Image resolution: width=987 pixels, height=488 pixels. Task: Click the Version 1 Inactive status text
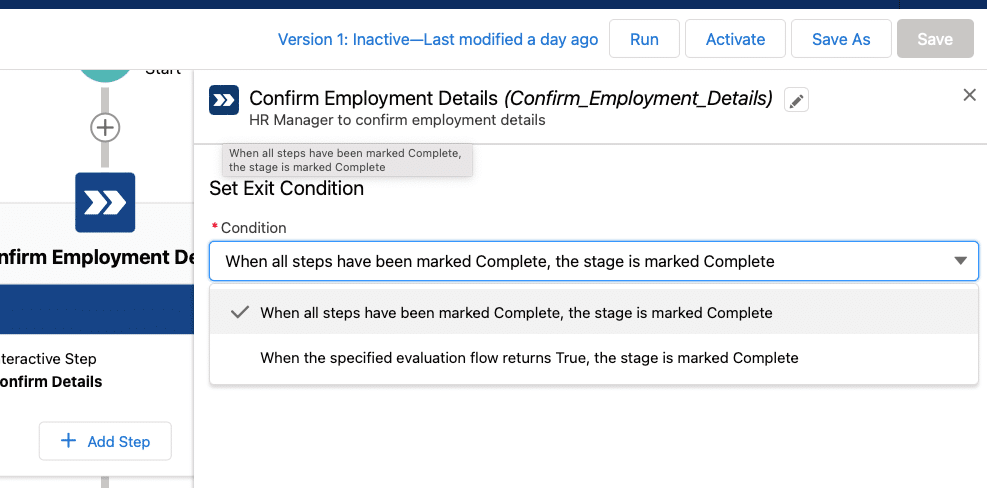pyautogui.click(x=437, y=40)
